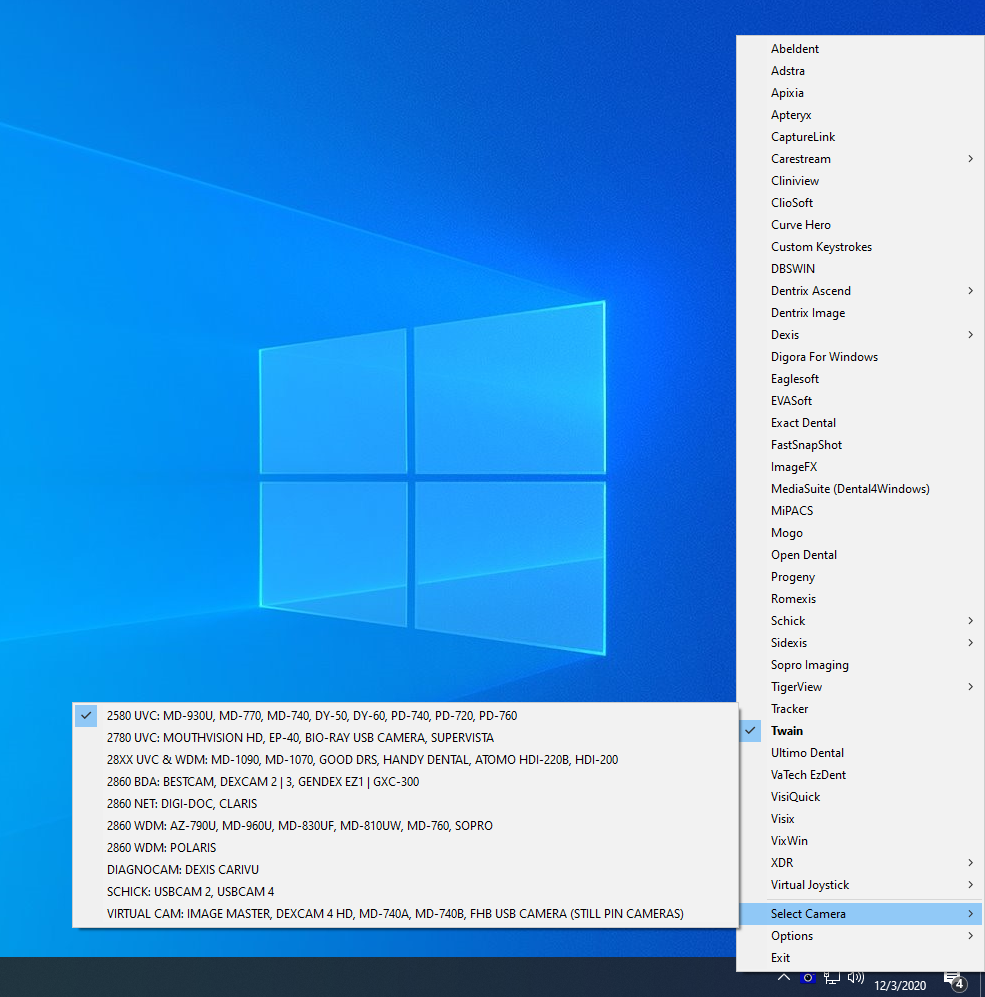Pick 2860 WDM AZ-790U camera entry
The image size is (985, 997).
click(x=406, y=826)
